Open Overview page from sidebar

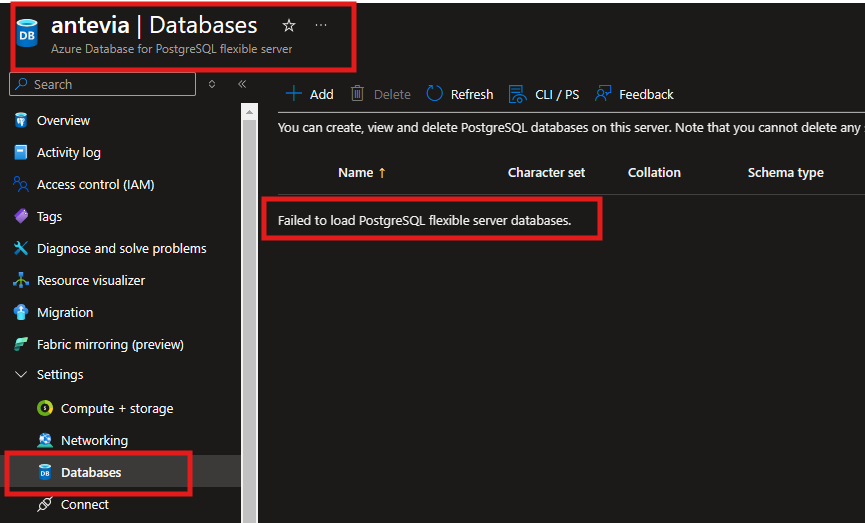click(63, 120)
